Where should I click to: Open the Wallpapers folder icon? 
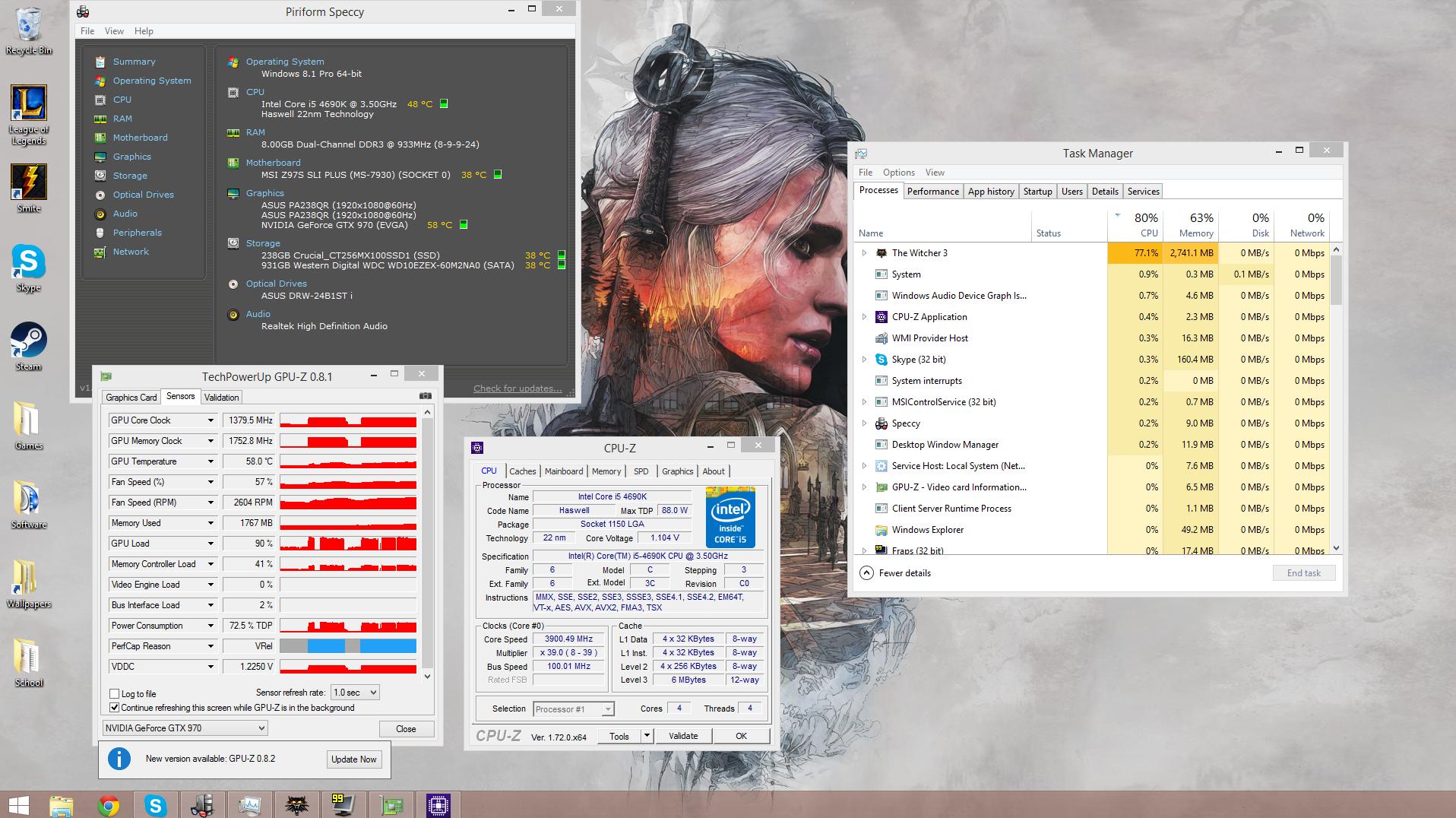(29, 584)
